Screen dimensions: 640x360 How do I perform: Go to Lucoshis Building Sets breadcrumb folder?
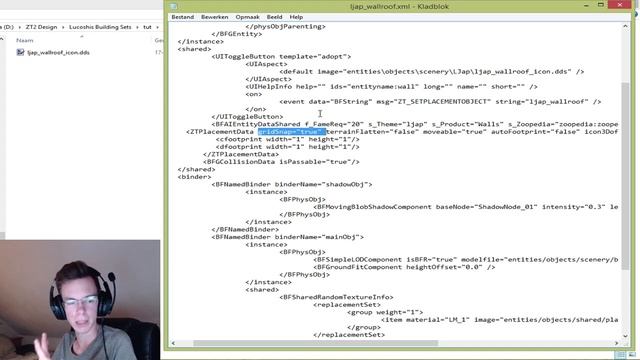(100, 27)
